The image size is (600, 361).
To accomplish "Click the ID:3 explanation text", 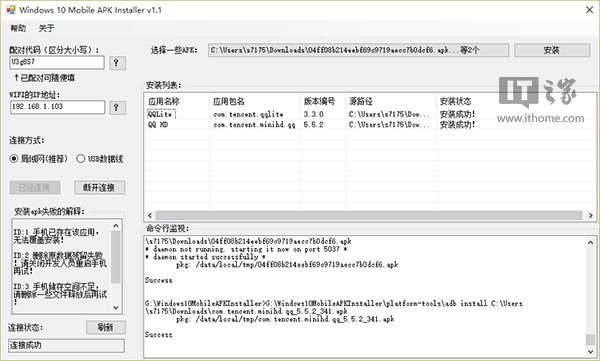I will 60,294.
